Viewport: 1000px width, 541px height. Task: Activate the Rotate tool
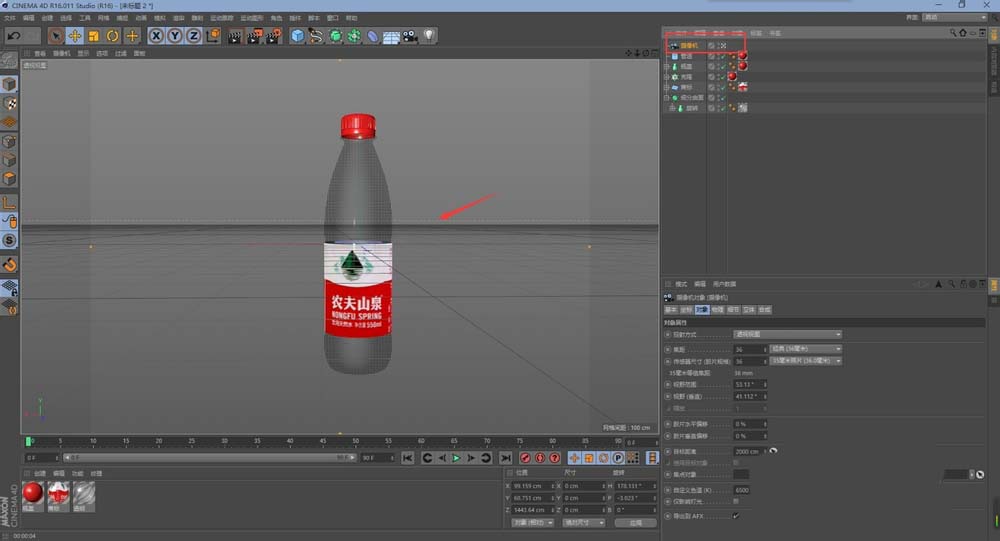click(x=112, y=36)
